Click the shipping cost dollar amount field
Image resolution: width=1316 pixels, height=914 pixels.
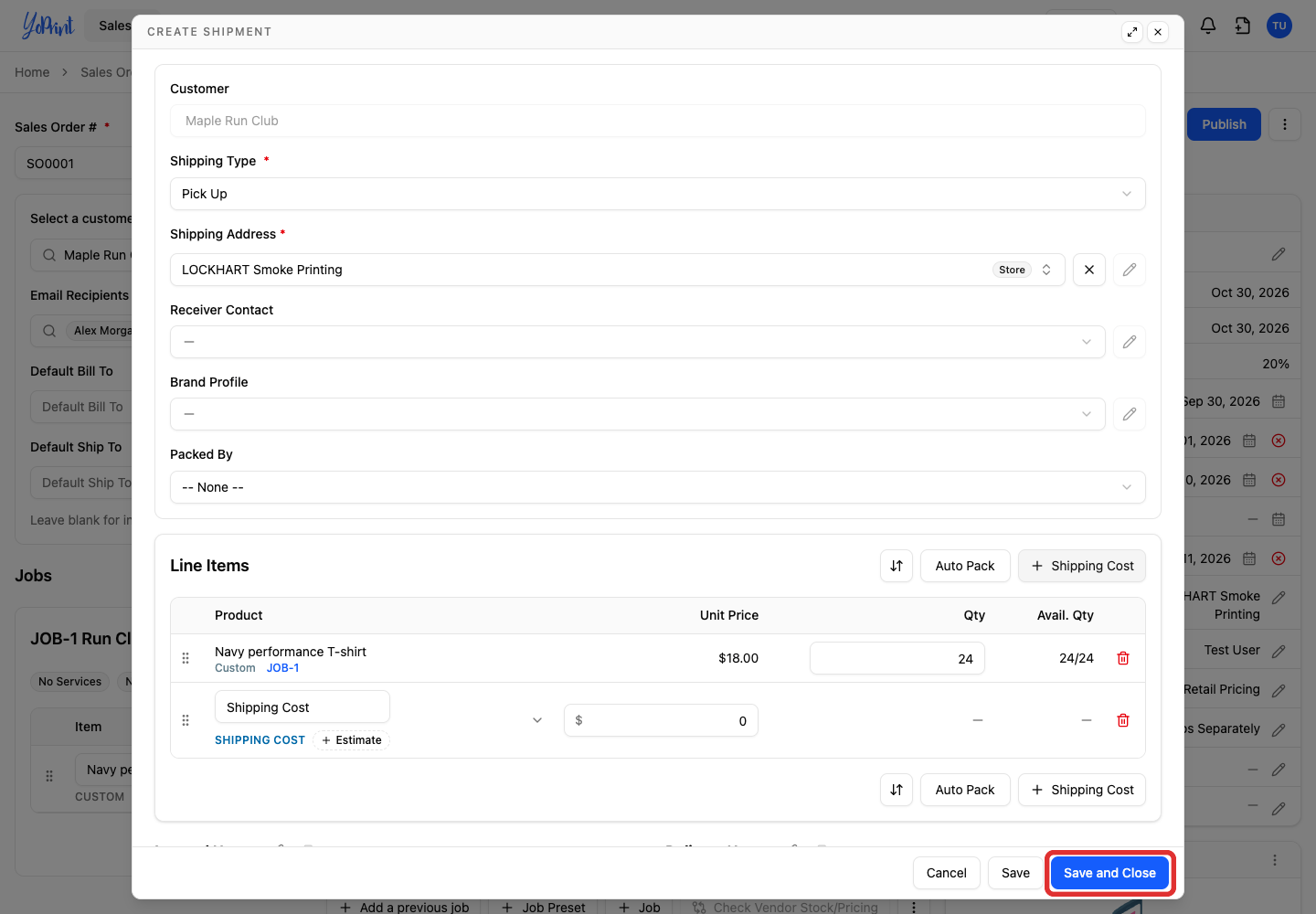pos(661,720)
